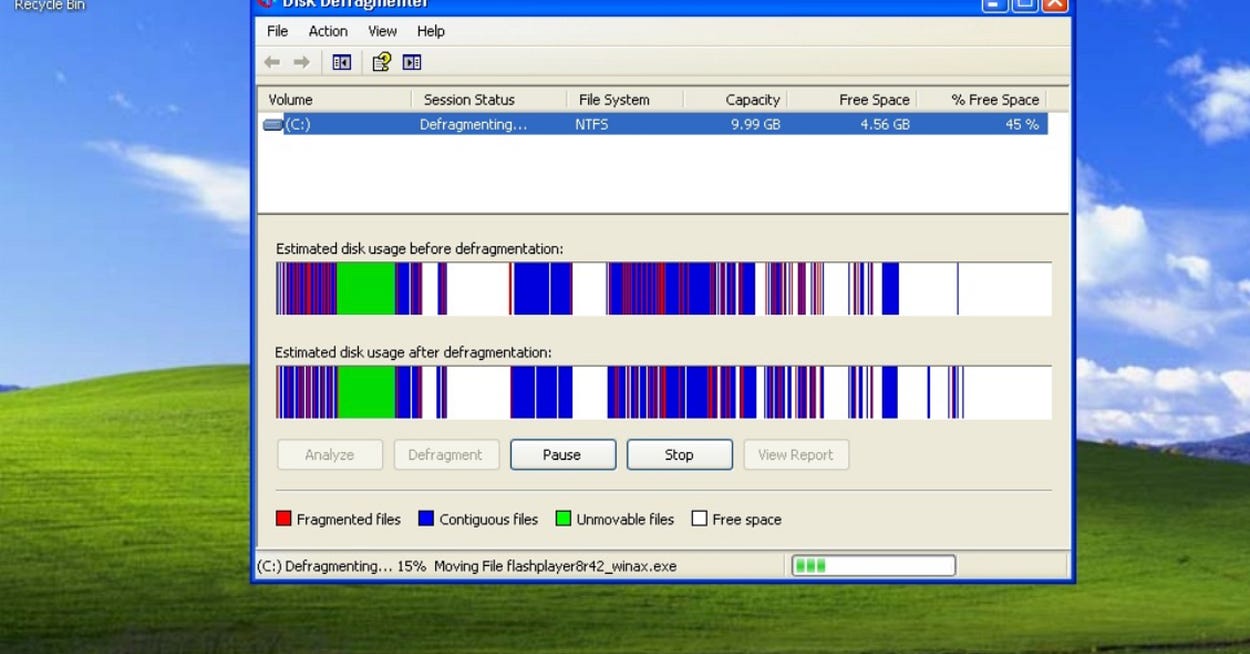Click the 4.56 GB free space value
This screenshot has width=1250, height=654.
pyautogui.click(x=885, y=125)
